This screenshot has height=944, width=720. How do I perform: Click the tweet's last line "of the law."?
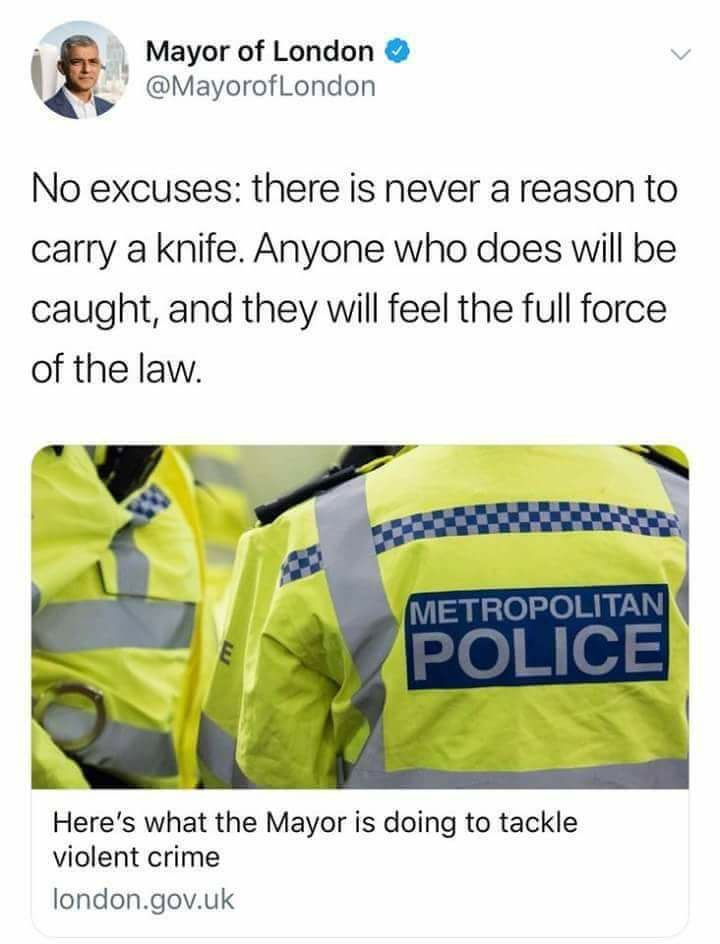pyautogui.click(x=114, y=369)
